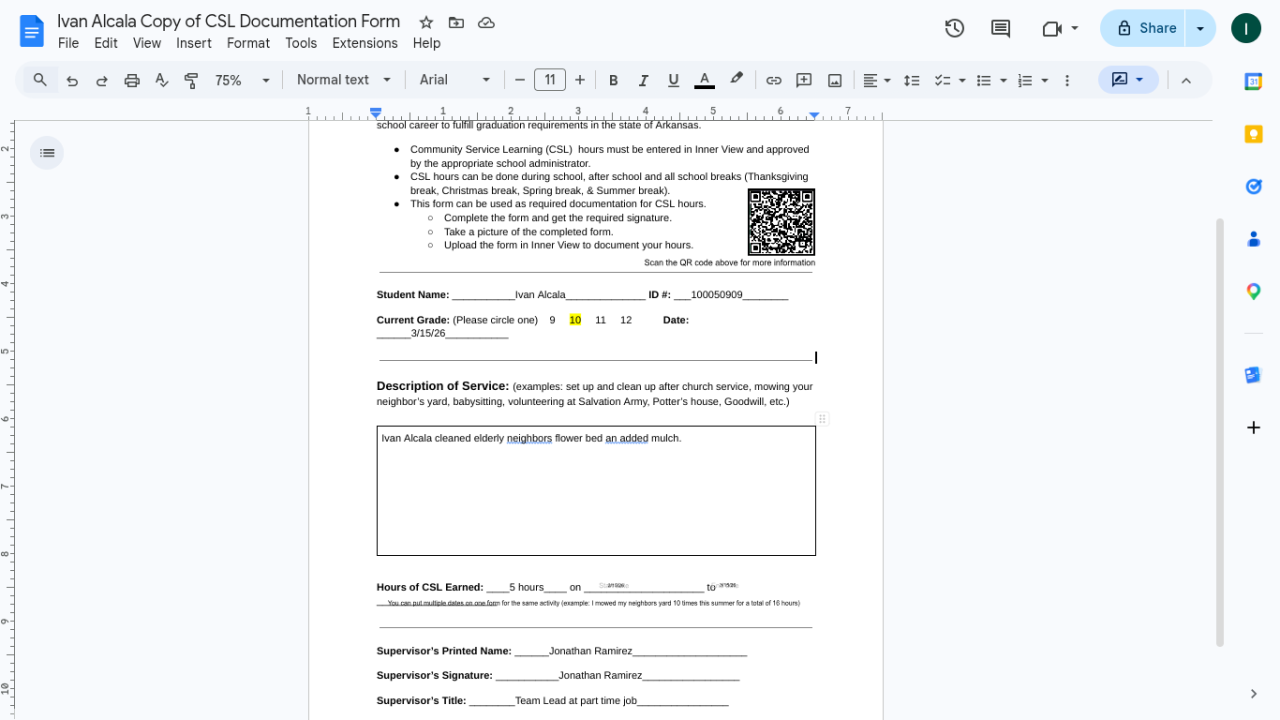
Task: Click the font size input field
Action: click(x=549, y=80)
